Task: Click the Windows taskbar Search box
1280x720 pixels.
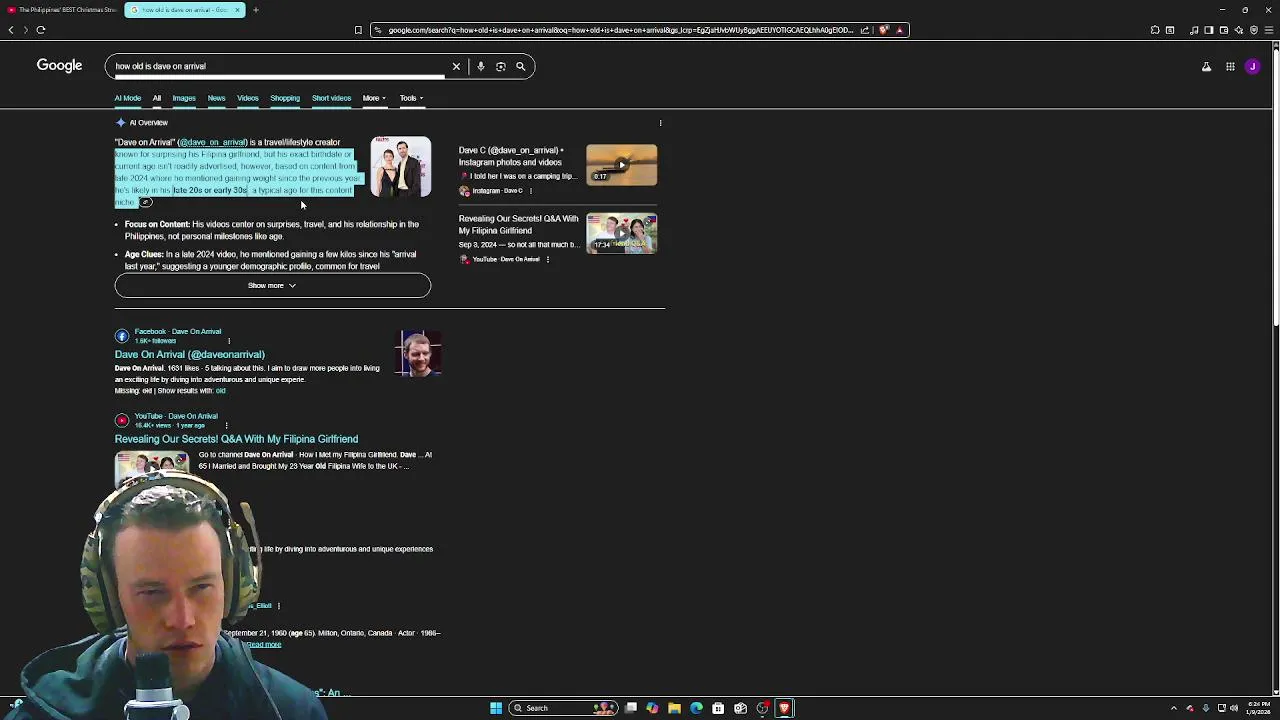Action: coord(563,708)
